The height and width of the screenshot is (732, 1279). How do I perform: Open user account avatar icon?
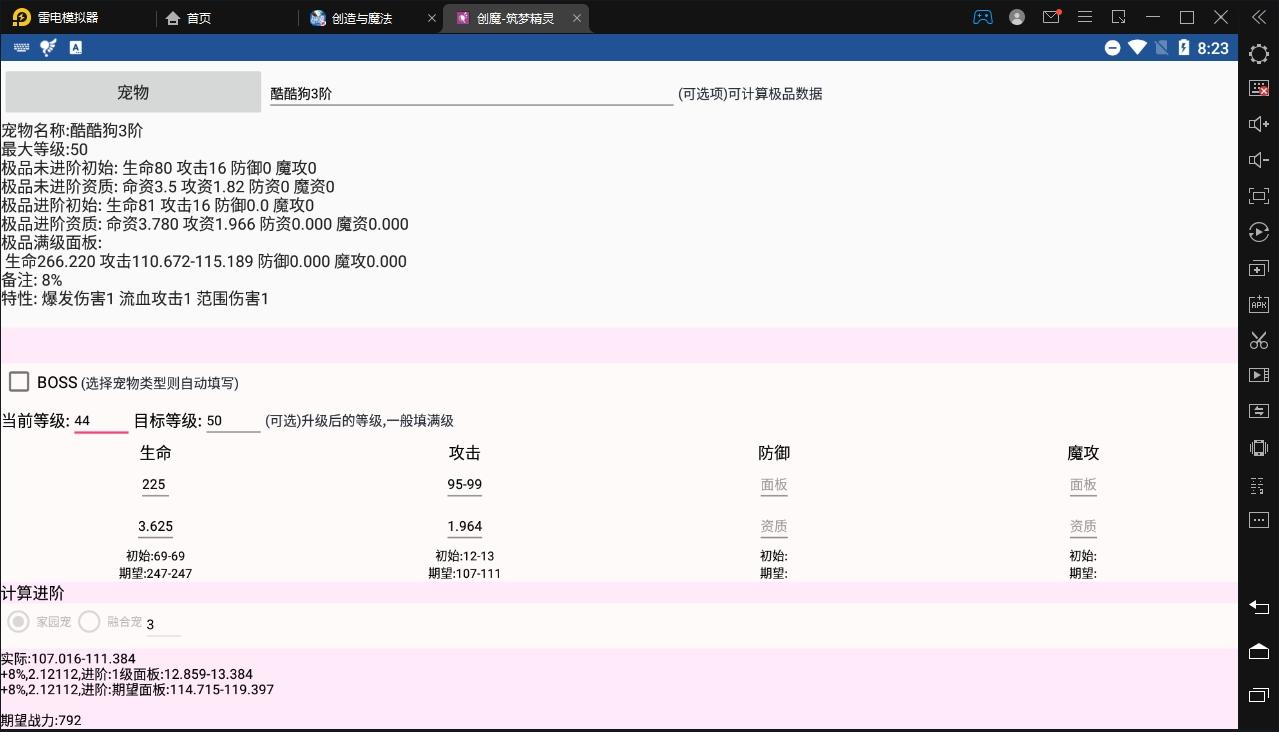coord(1017,17)
